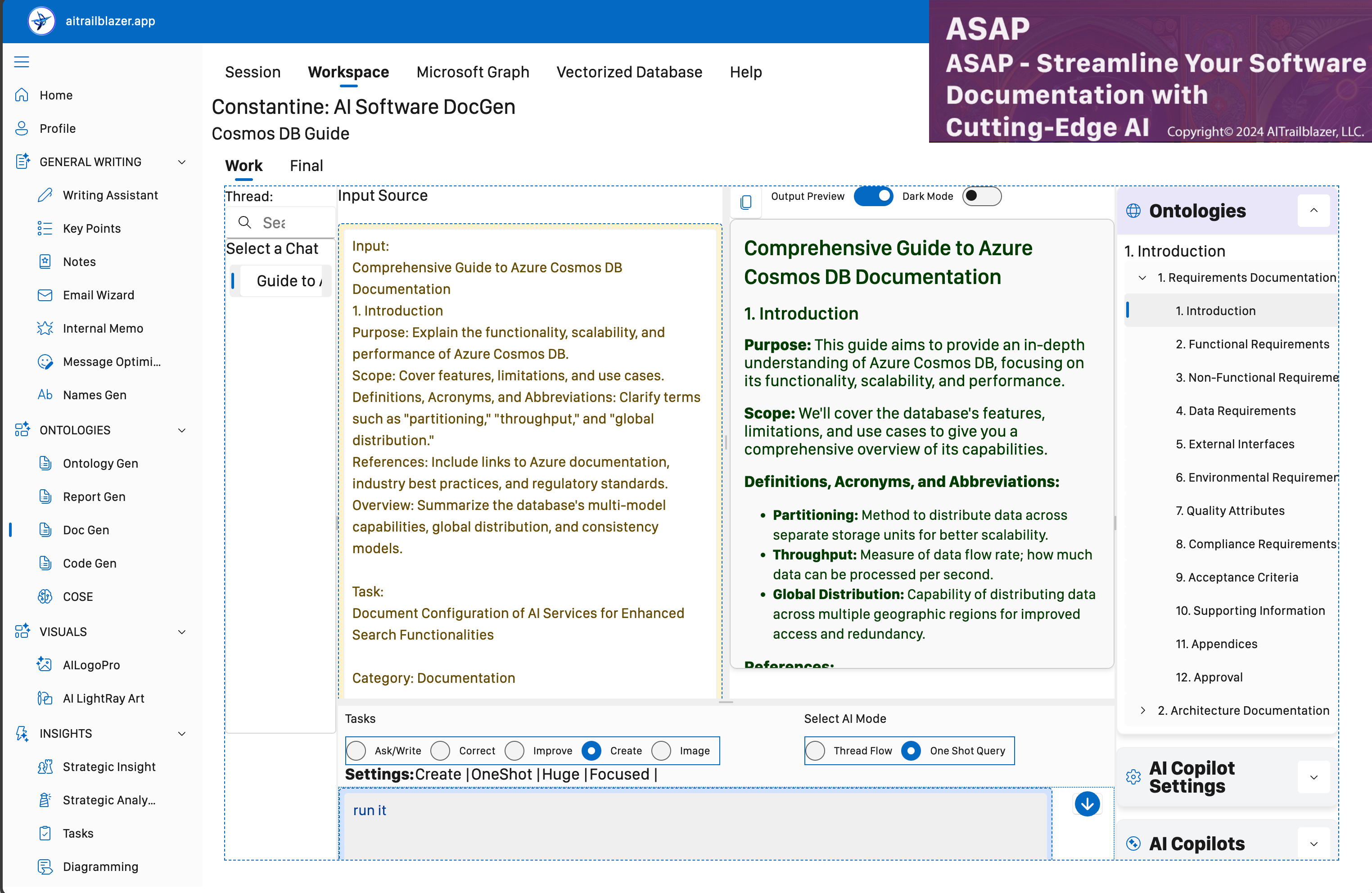The image size is (1372, 893).
Task: Expand the AI Copilot Settings panel
Action: point(1313,777)
